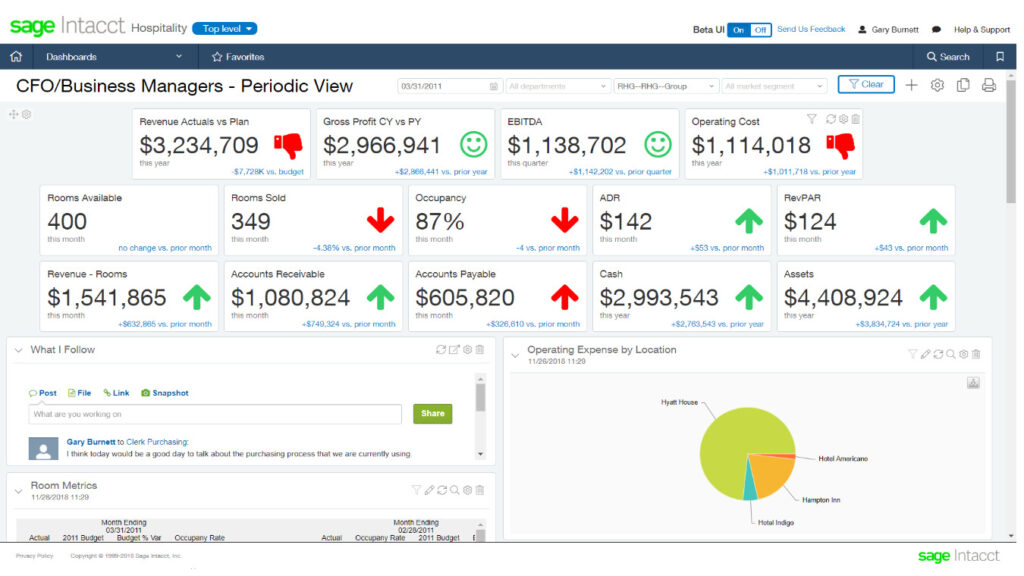Open settings gear in Operating Expense panel

click(964, 354)
